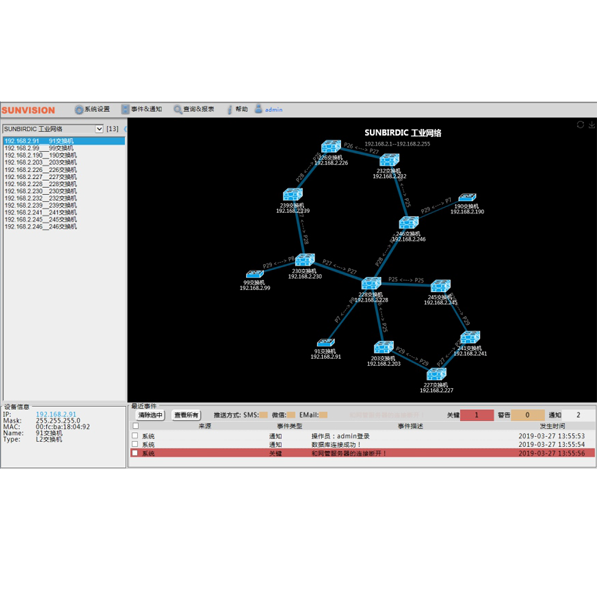Select list row 192.168.2.228__228交换机
600x600 pixels.
[64, 184]
